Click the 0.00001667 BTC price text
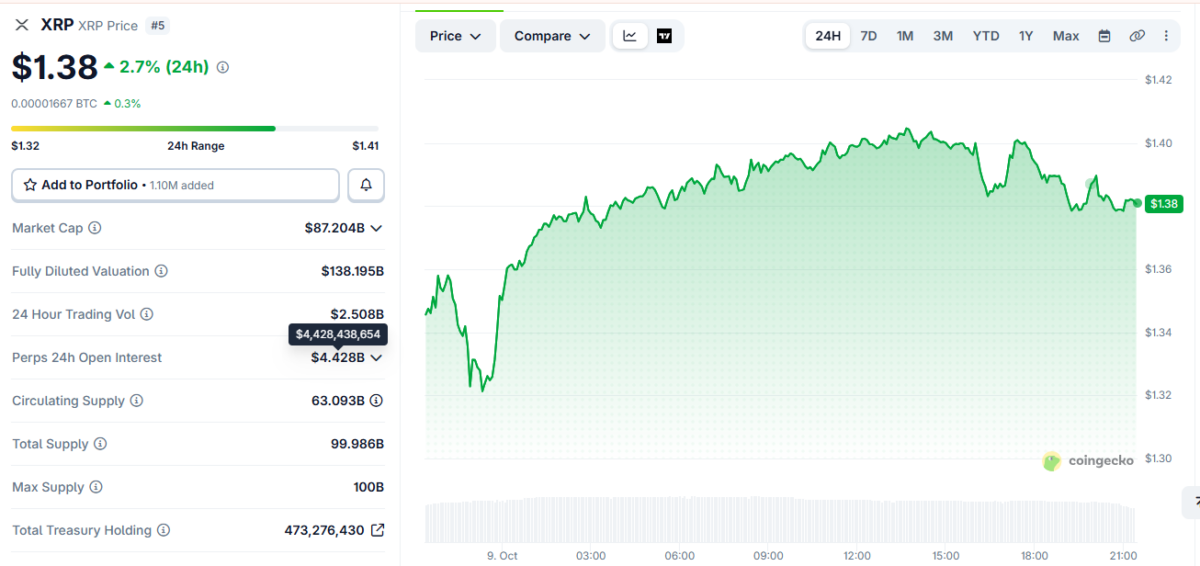 click(54, 103)
